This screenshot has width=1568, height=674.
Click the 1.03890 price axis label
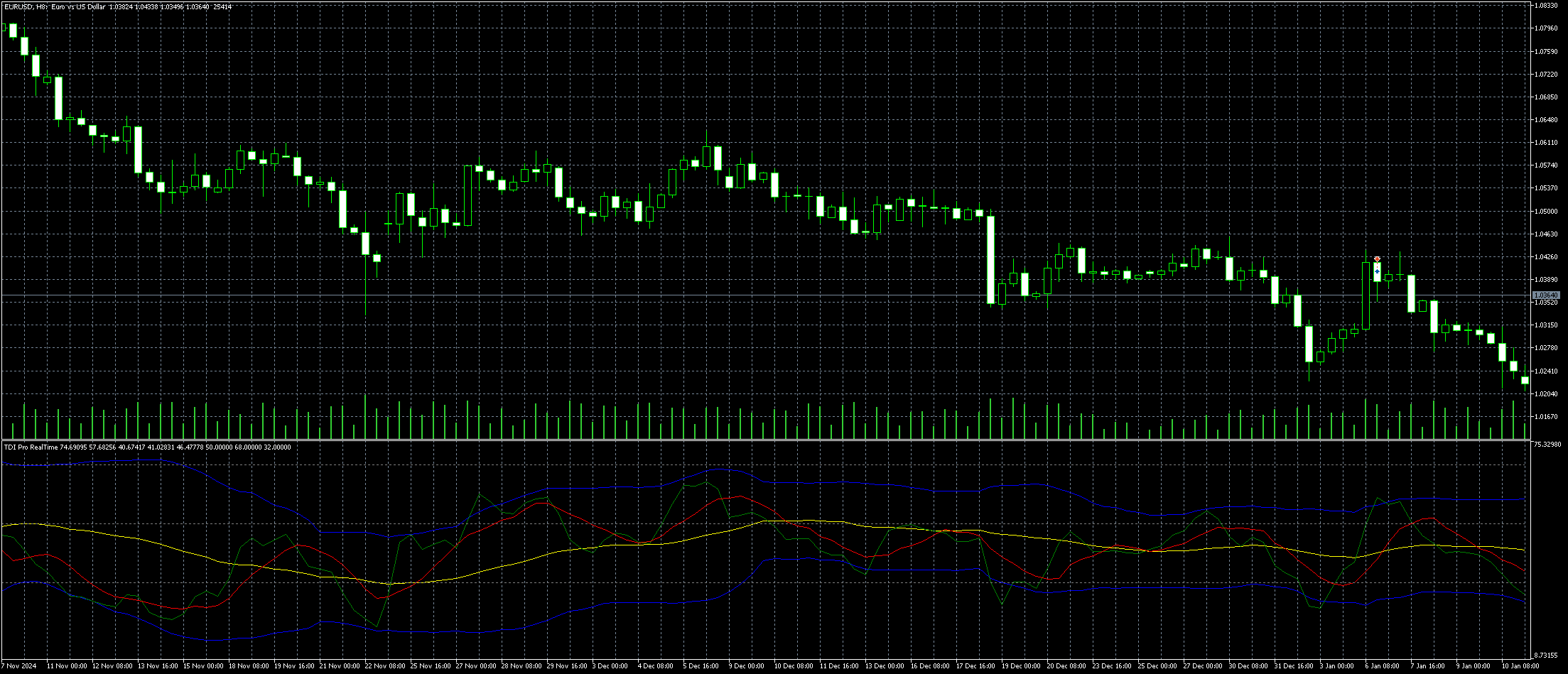[x=1545, y=279]
